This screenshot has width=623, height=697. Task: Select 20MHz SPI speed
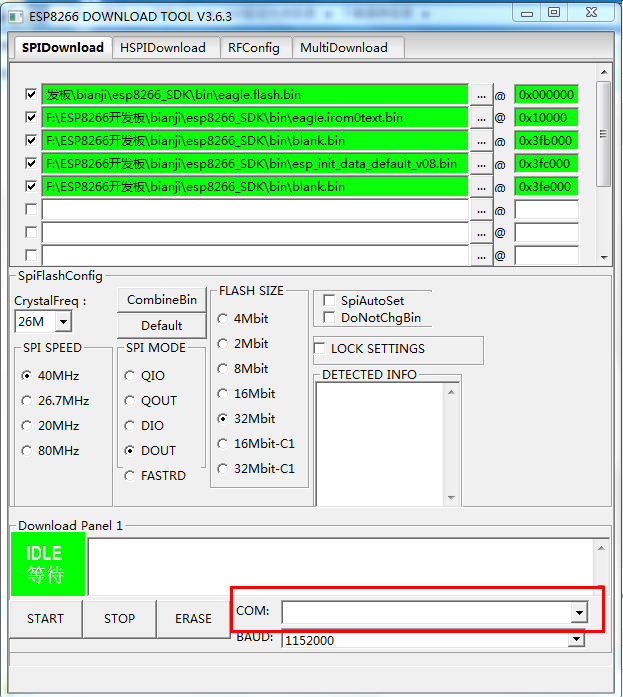tap(27, 426)
